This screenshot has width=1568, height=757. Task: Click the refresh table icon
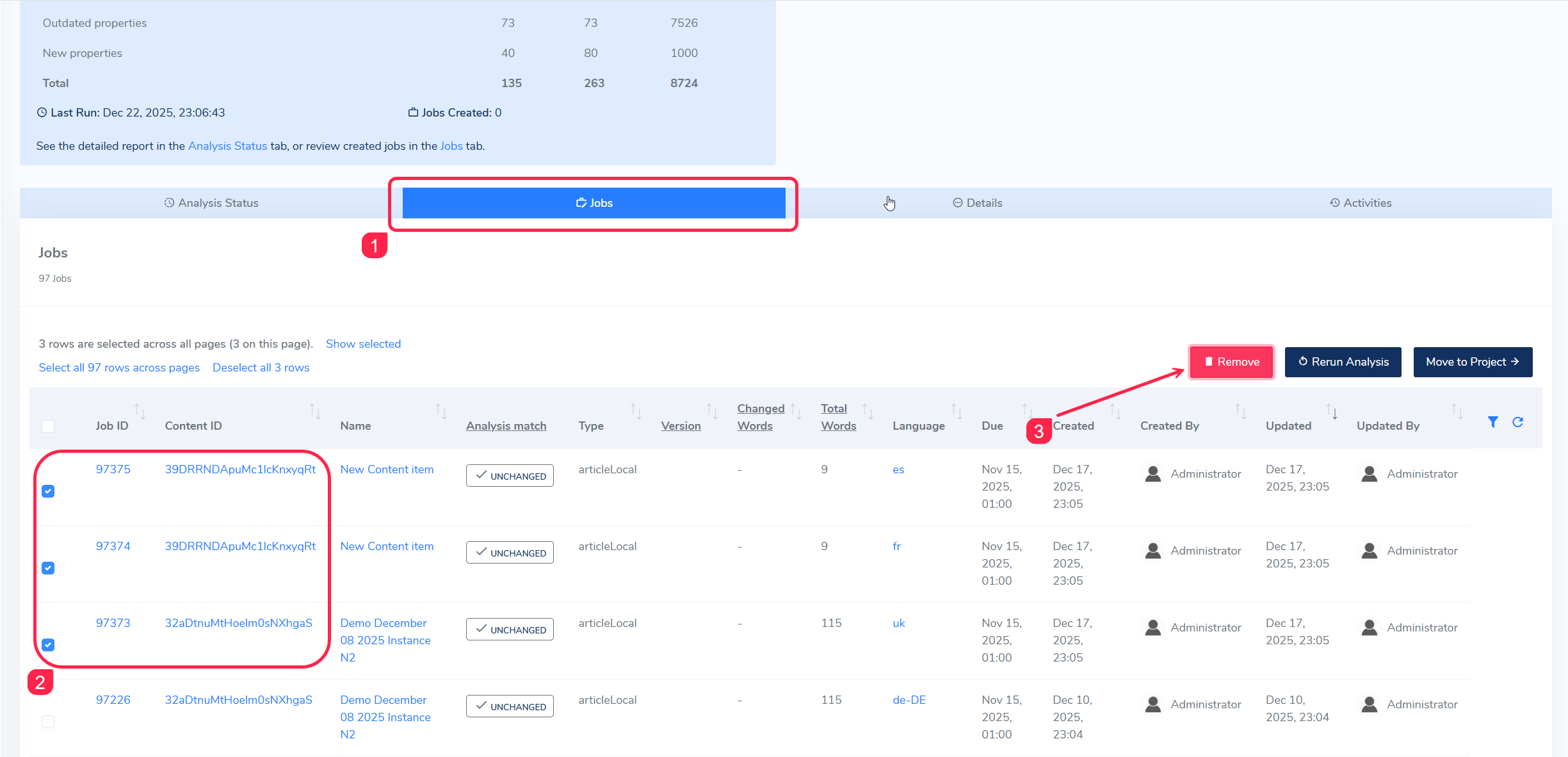1517,422
